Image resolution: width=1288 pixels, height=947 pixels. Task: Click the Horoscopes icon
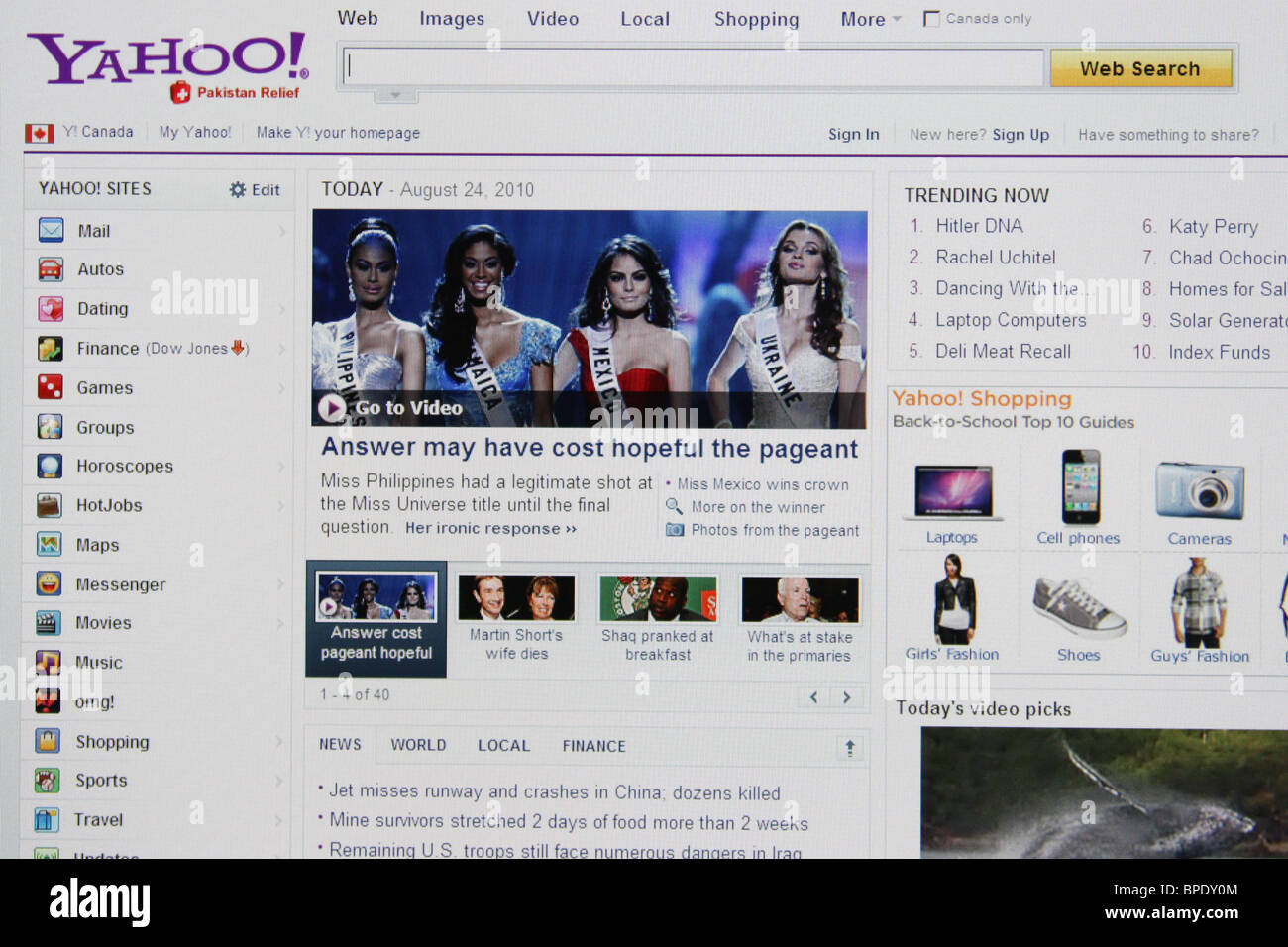coord(50,466)
